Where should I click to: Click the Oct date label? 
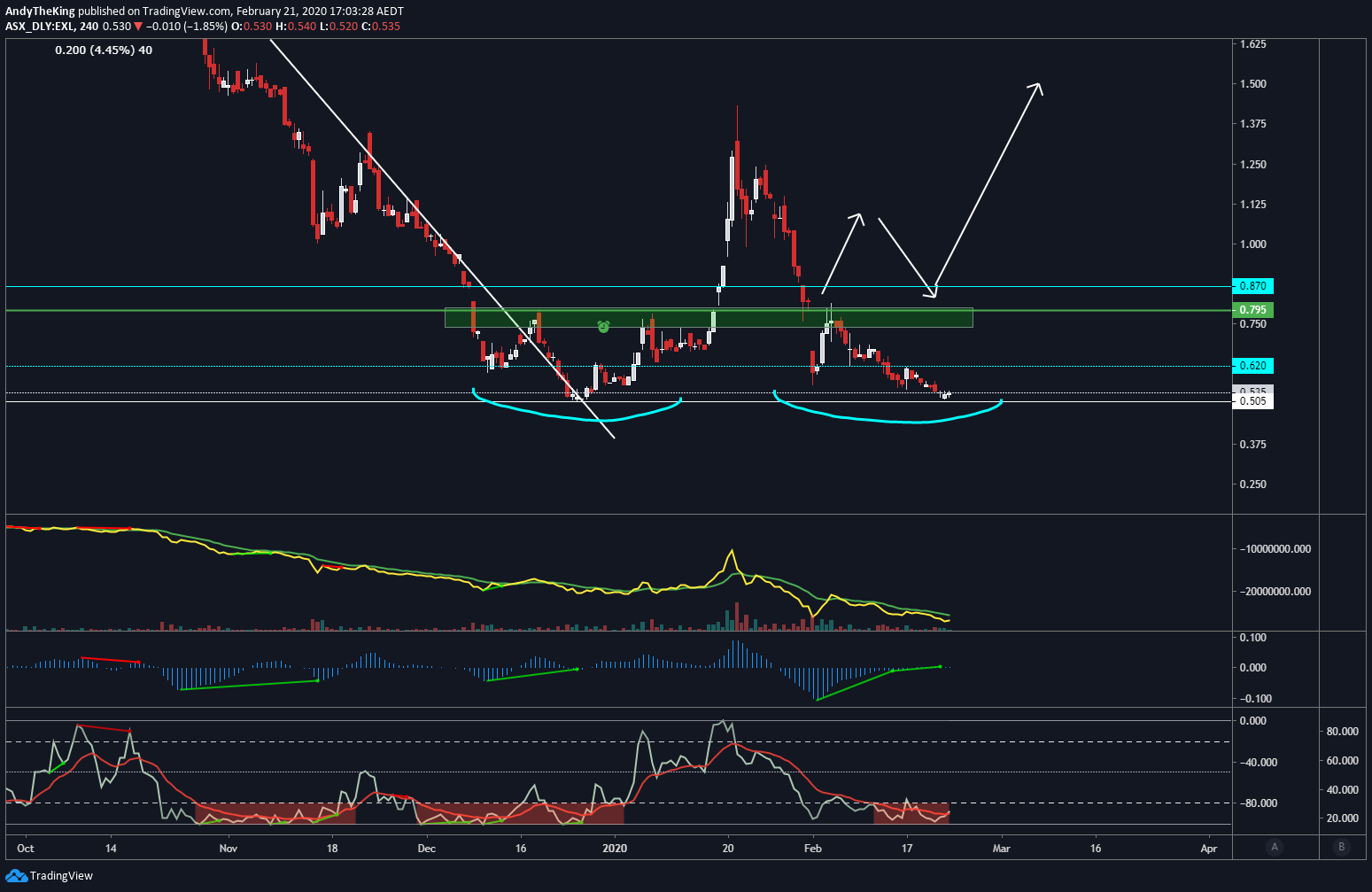coord(26,849)
